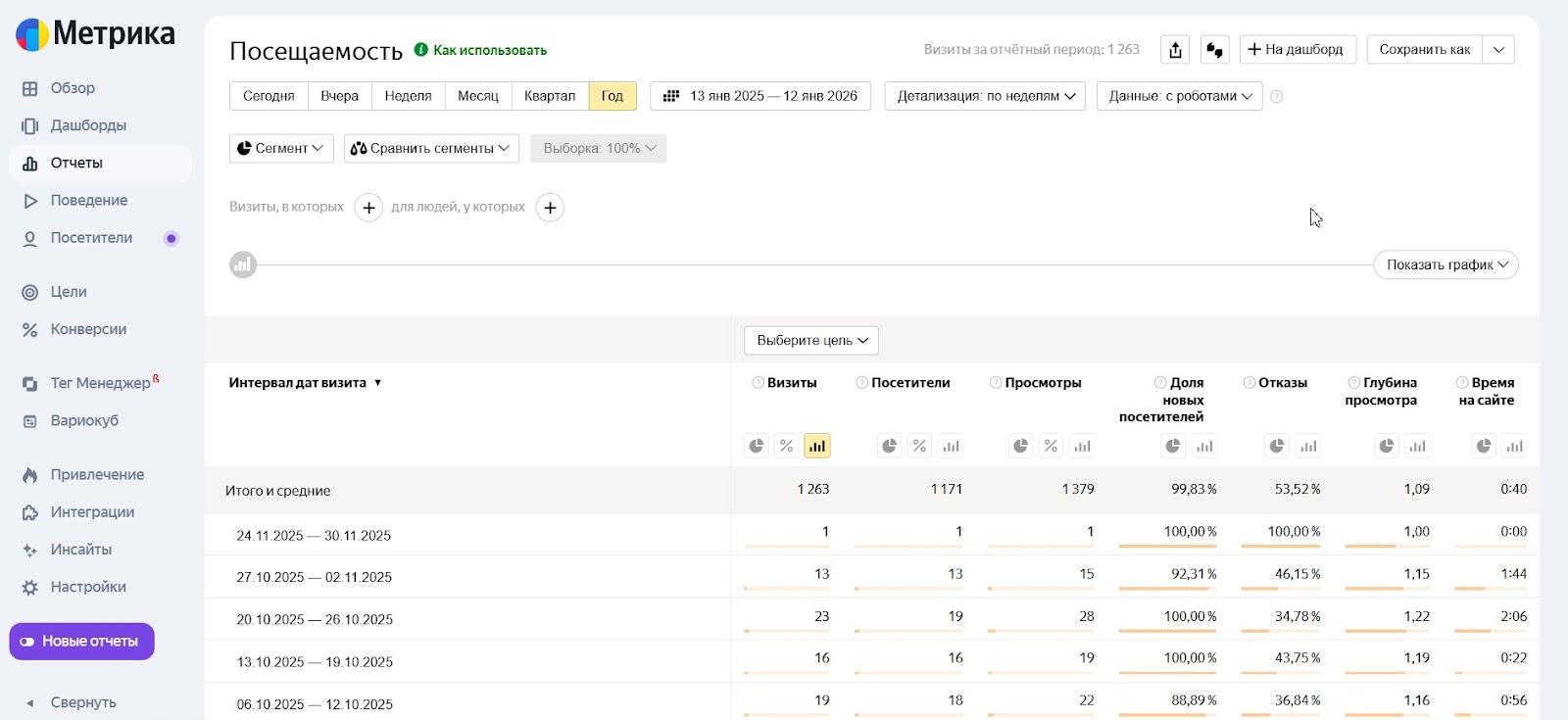This screenshot has width=1568, height=720.
Task: Toggle the bar chart icon under Визиты column
Action: click(816, 446)
